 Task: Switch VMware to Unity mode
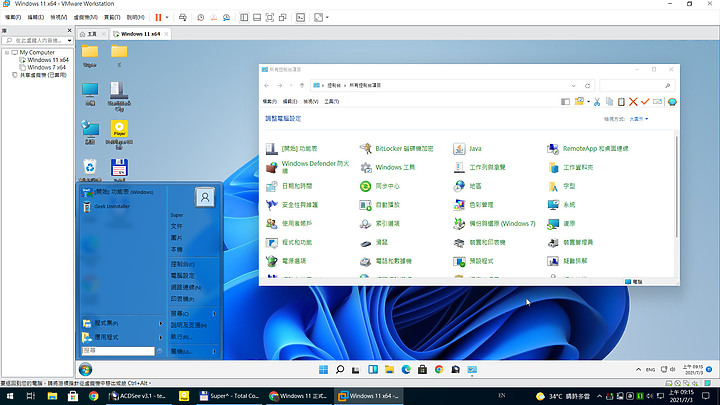click(x=282, y=17)
